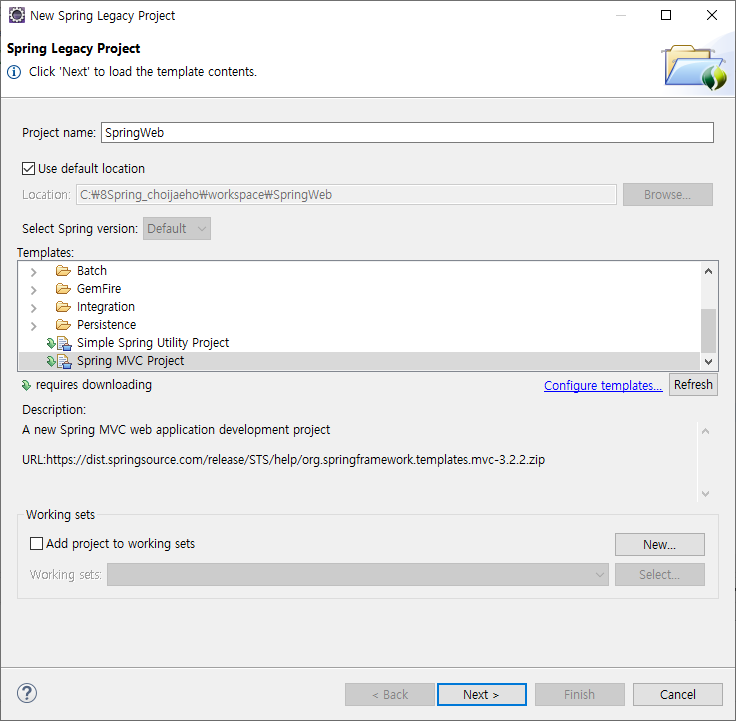This screenshot has width=736, height=721.
Task: Click the Integration folder icon
Action: click(63, 307)
